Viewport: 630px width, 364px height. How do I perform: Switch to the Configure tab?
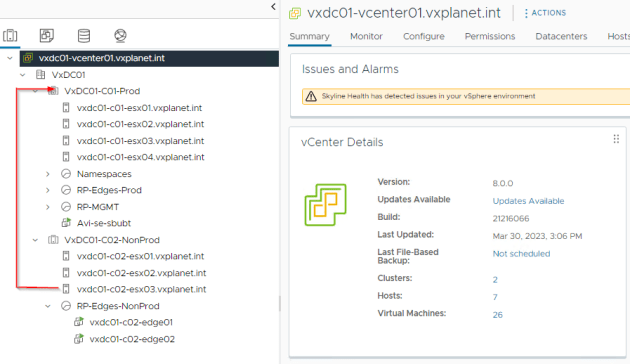pyautogui.click(x=423, y=36)
